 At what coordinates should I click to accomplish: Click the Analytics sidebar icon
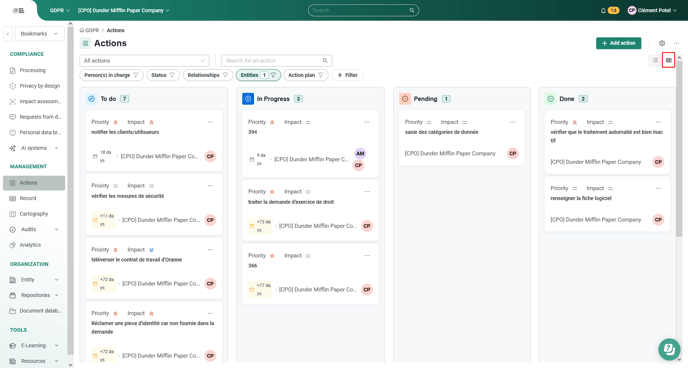[x=12, y=245]
